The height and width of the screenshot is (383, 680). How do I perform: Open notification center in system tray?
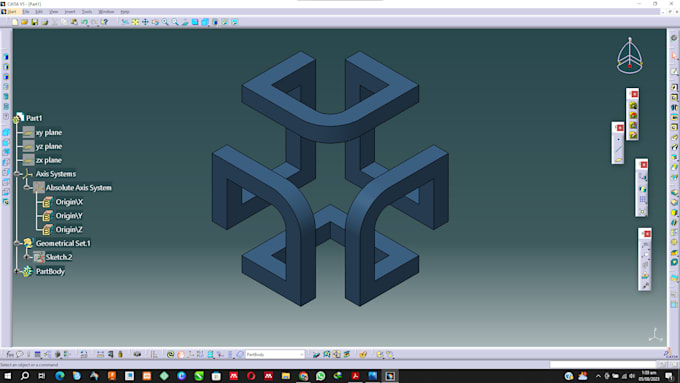(x=670, y=376)
